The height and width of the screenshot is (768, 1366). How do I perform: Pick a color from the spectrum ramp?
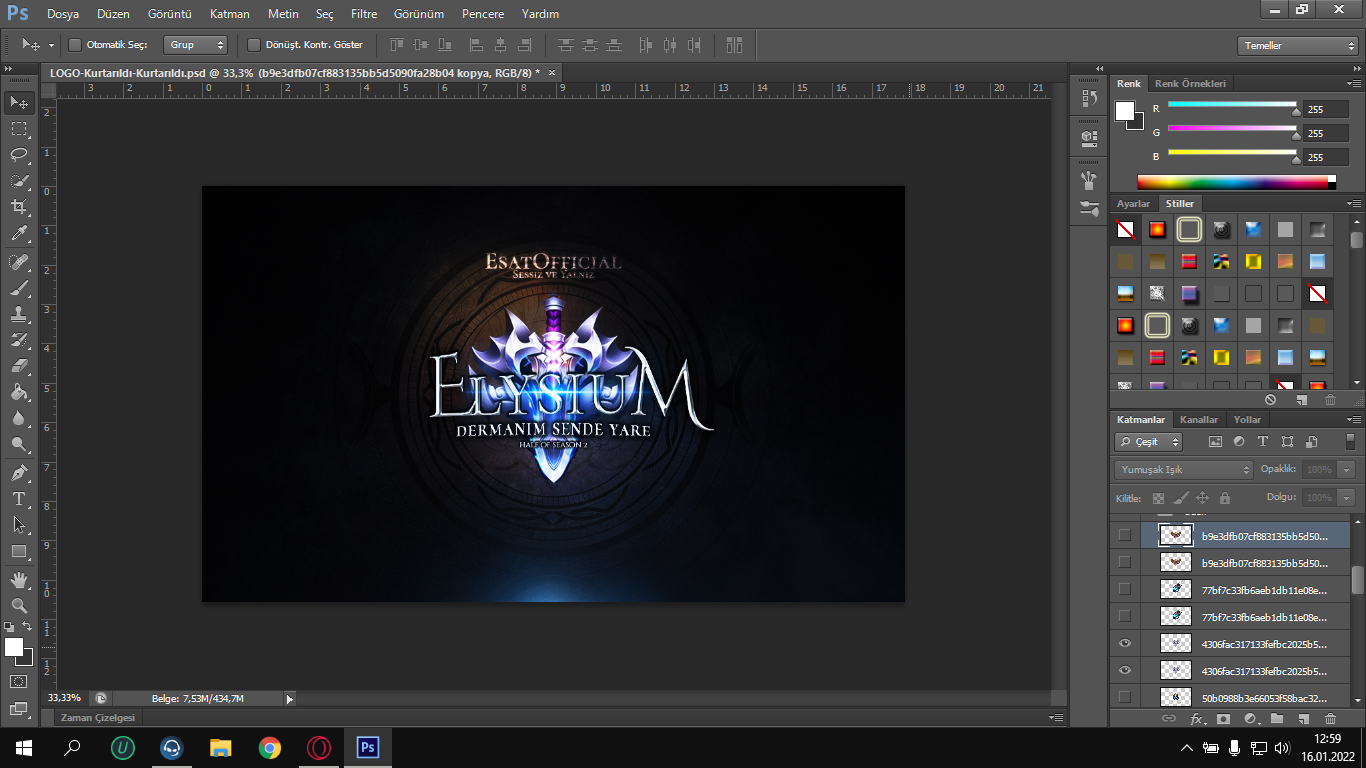tap(1236, 183)
